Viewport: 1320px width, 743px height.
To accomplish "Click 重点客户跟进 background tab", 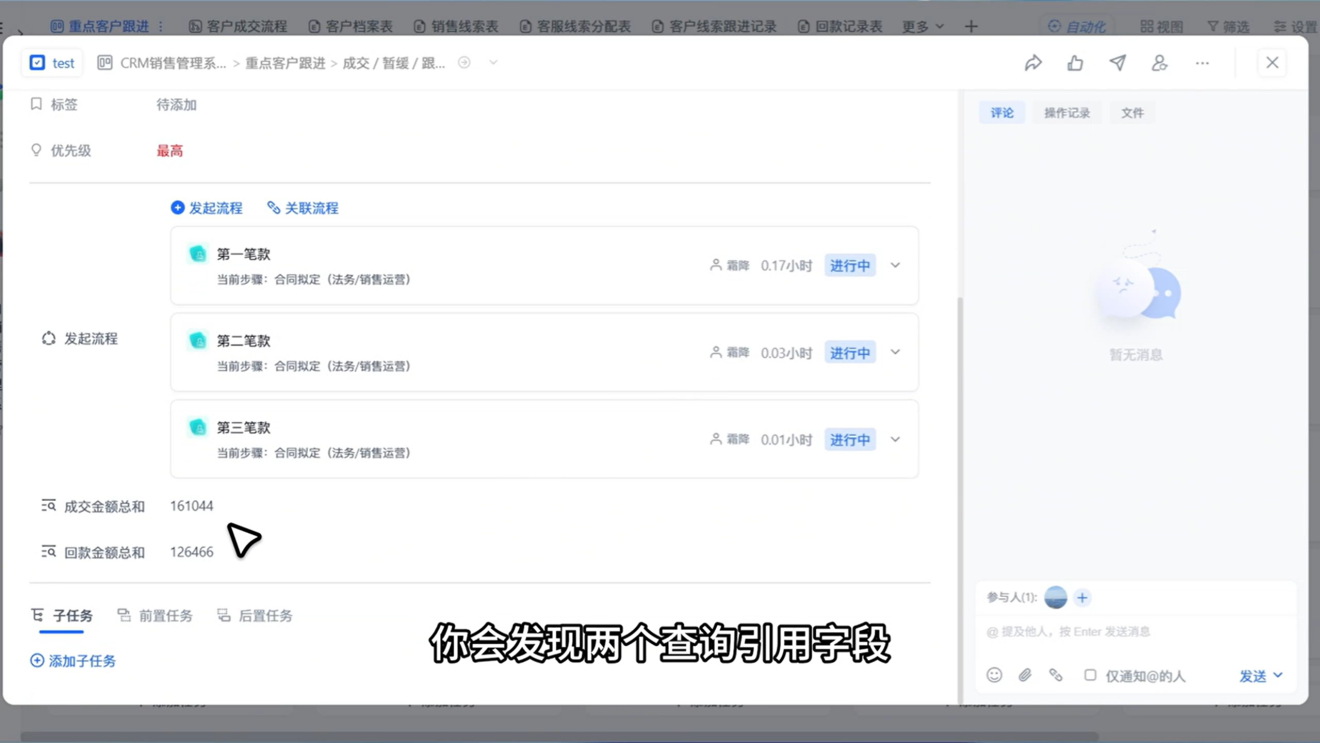I will click(100, 26).
